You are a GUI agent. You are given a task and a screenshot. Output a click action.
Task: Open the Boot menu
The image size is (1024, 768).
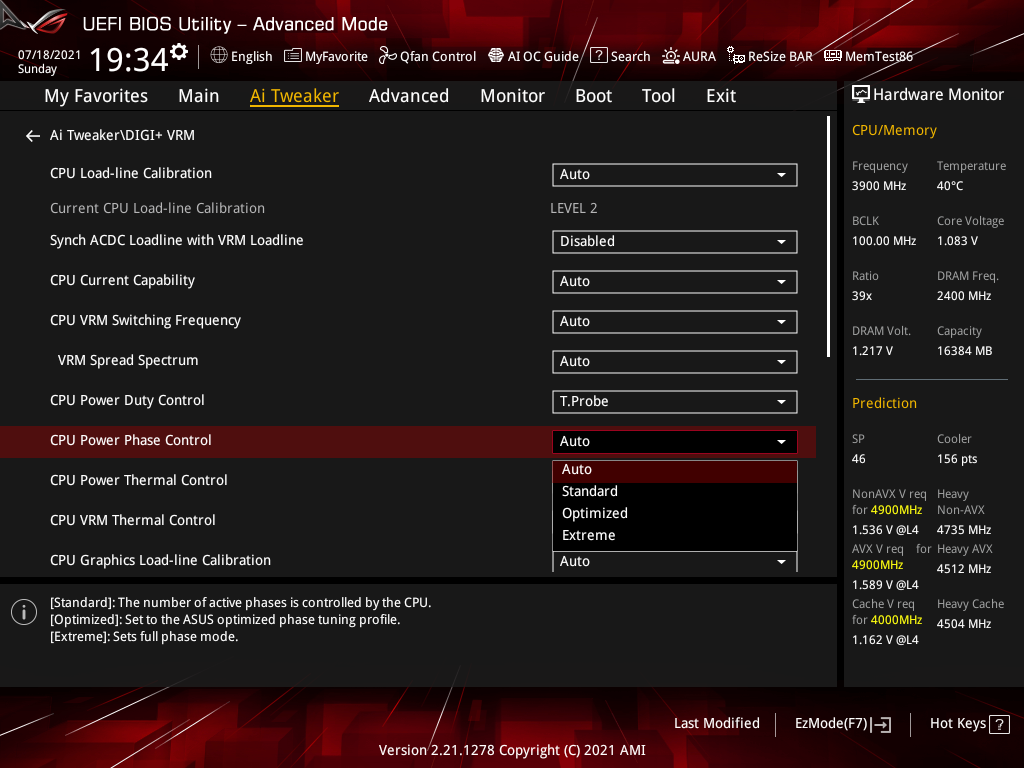593,95
